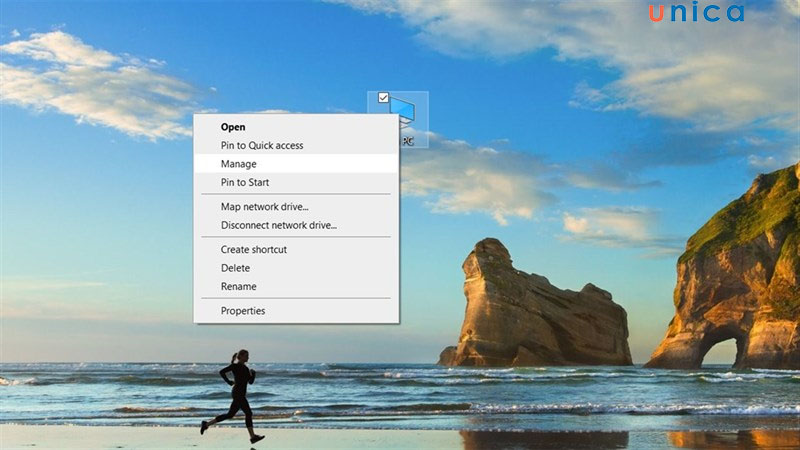Screen dimensions: 800x450
Task: Untick the This PC icon checkbox
Action: tap(383, 97)
